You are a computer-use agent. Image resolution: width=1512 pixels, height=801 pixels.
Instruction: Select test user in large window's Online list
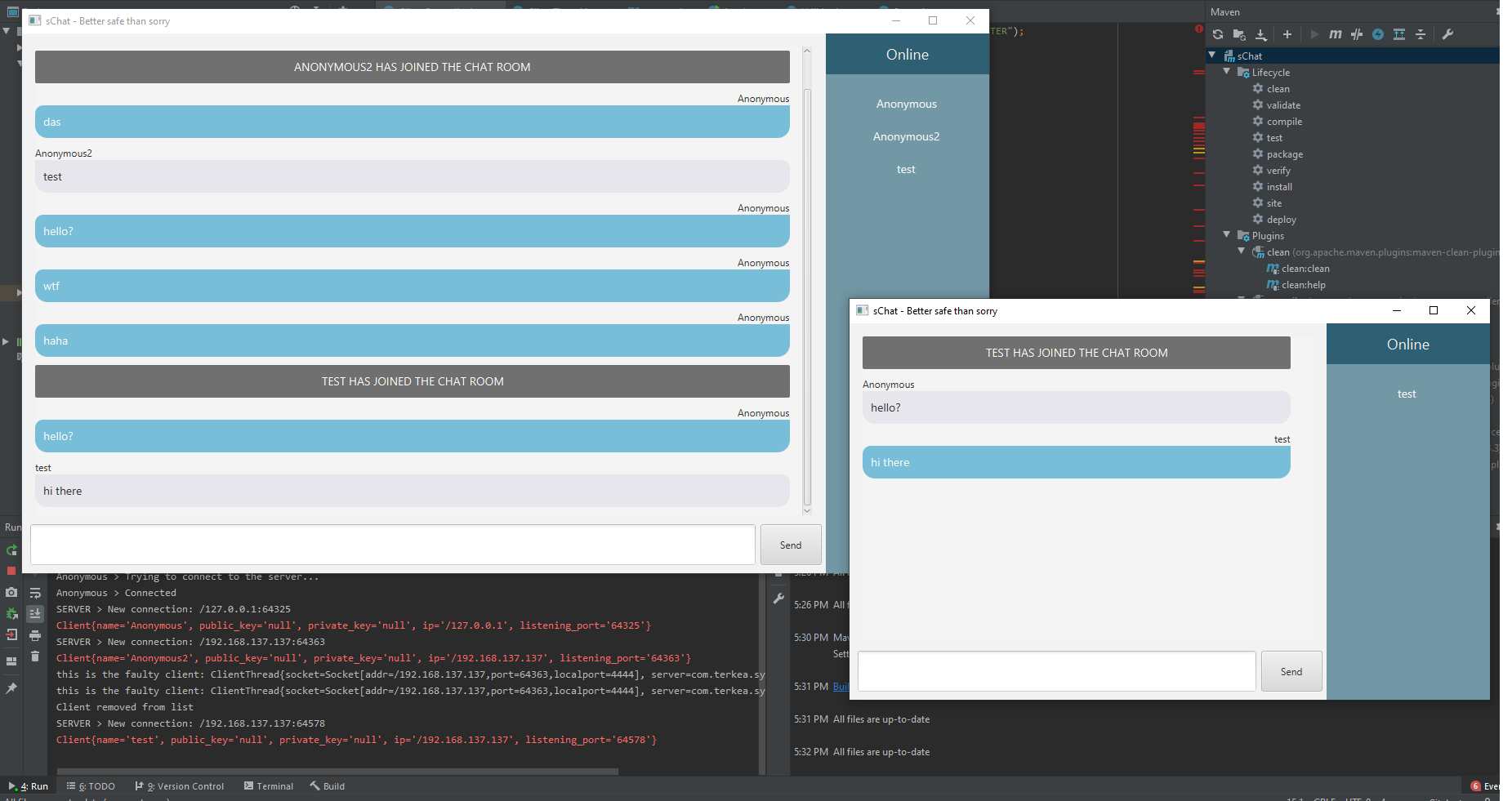coord(906,169)
